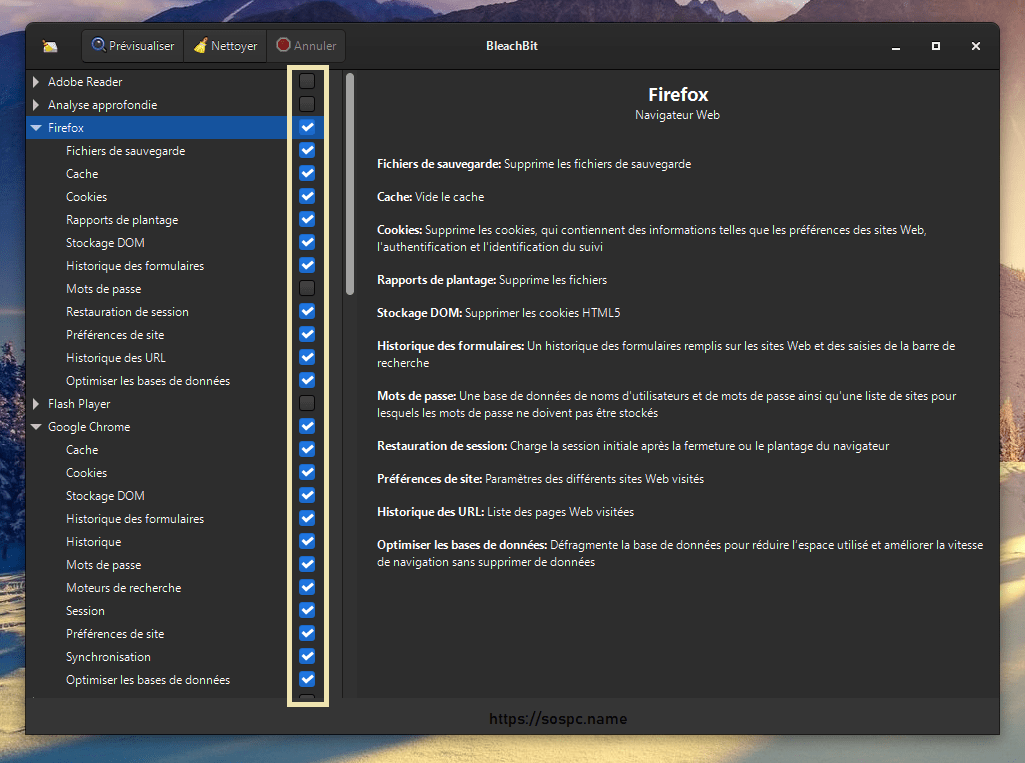The image size is (1025, 763).
Task: Expand the Adobe Reader tree node
Action: point(36,82)
